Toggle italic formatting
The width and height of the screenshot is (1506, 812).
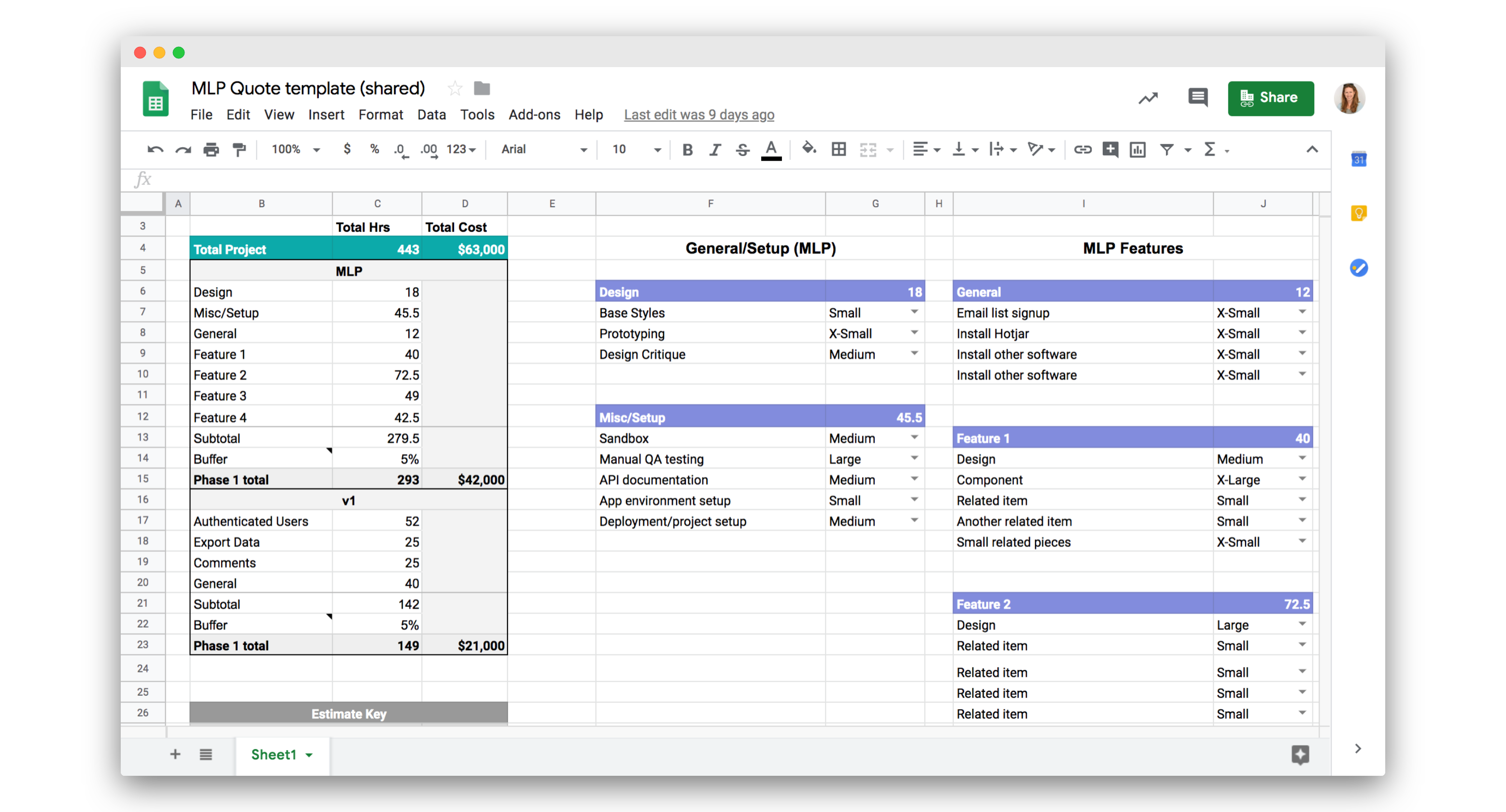click(x=714, y=150)
